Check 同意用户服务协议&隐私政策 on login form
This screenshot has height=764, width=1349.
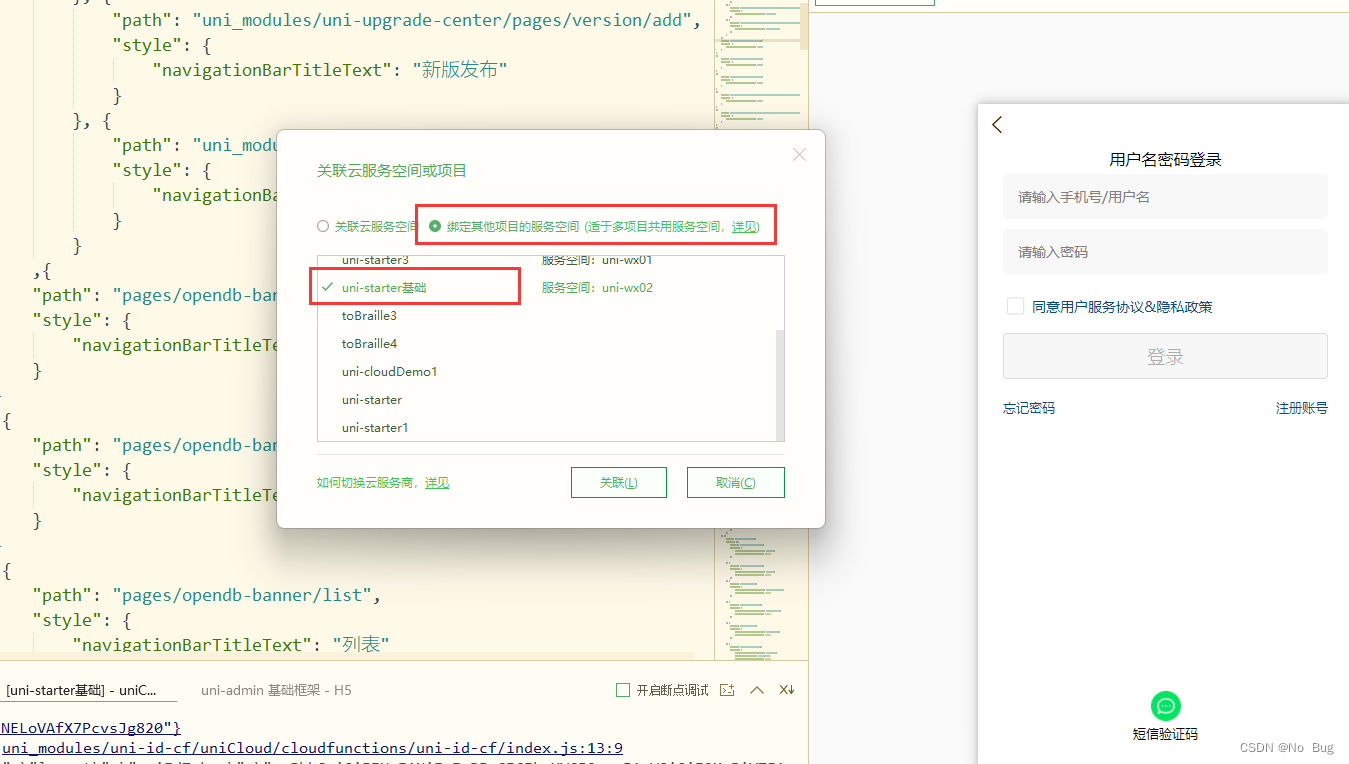pyautogui.click(x=1015, y=306)
